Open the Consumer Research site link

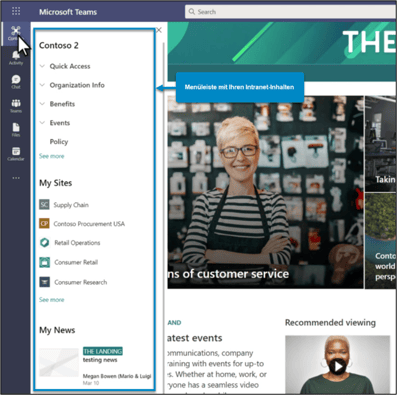(81, 282)
